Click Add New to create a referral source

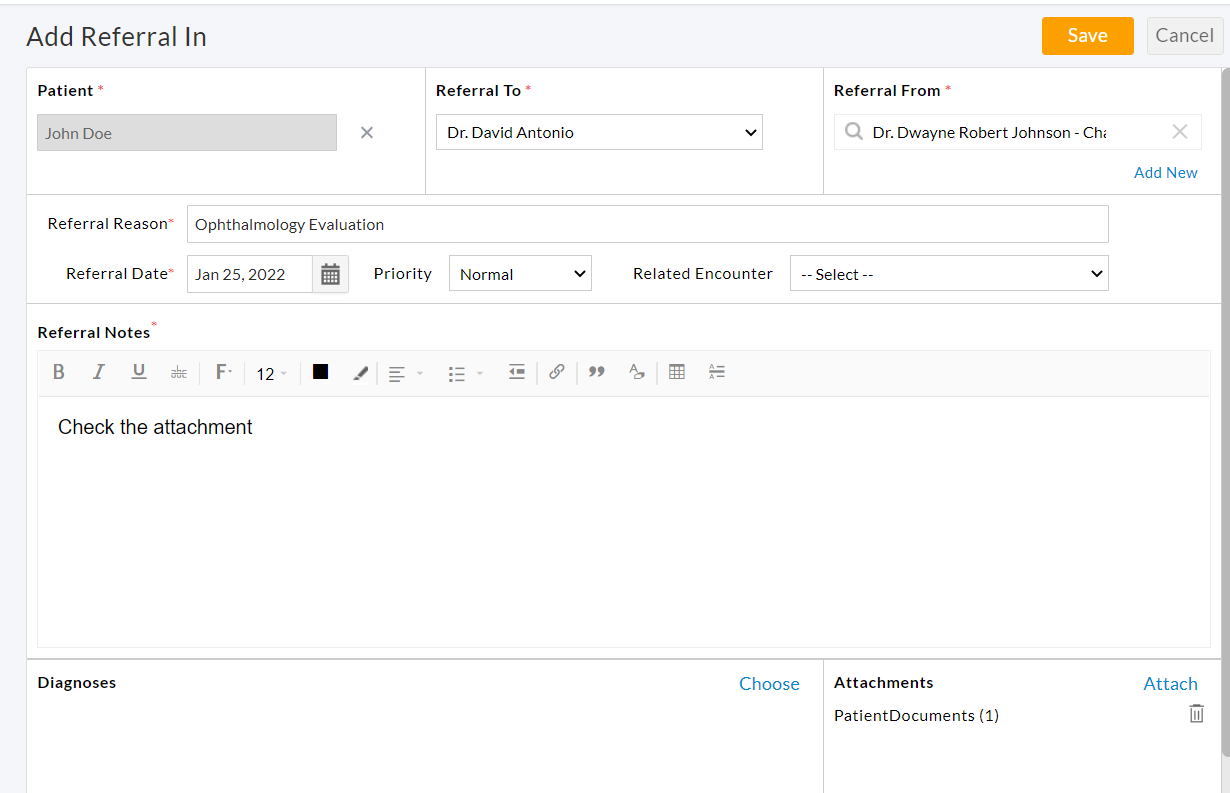[x=1165, y=172]
